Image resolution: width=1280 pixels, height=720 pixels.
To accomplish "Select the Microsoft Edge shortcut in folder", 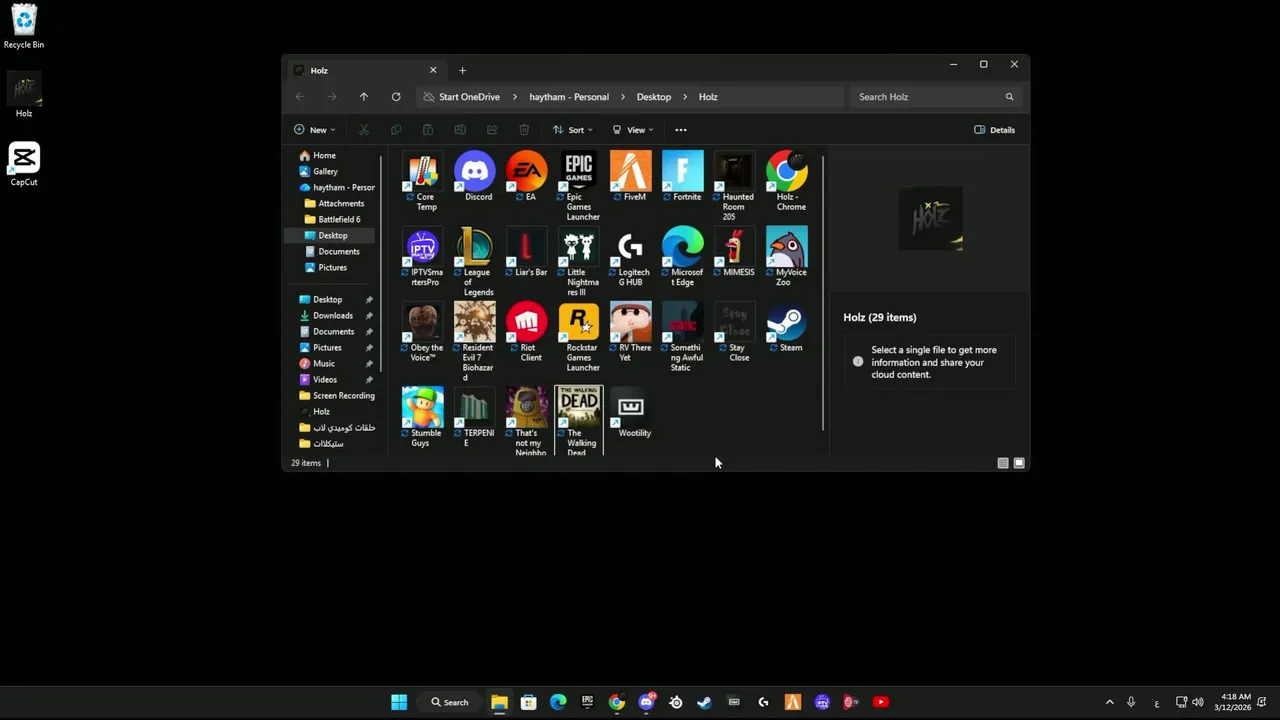I will pyautogui.click(x=683, y=257).
